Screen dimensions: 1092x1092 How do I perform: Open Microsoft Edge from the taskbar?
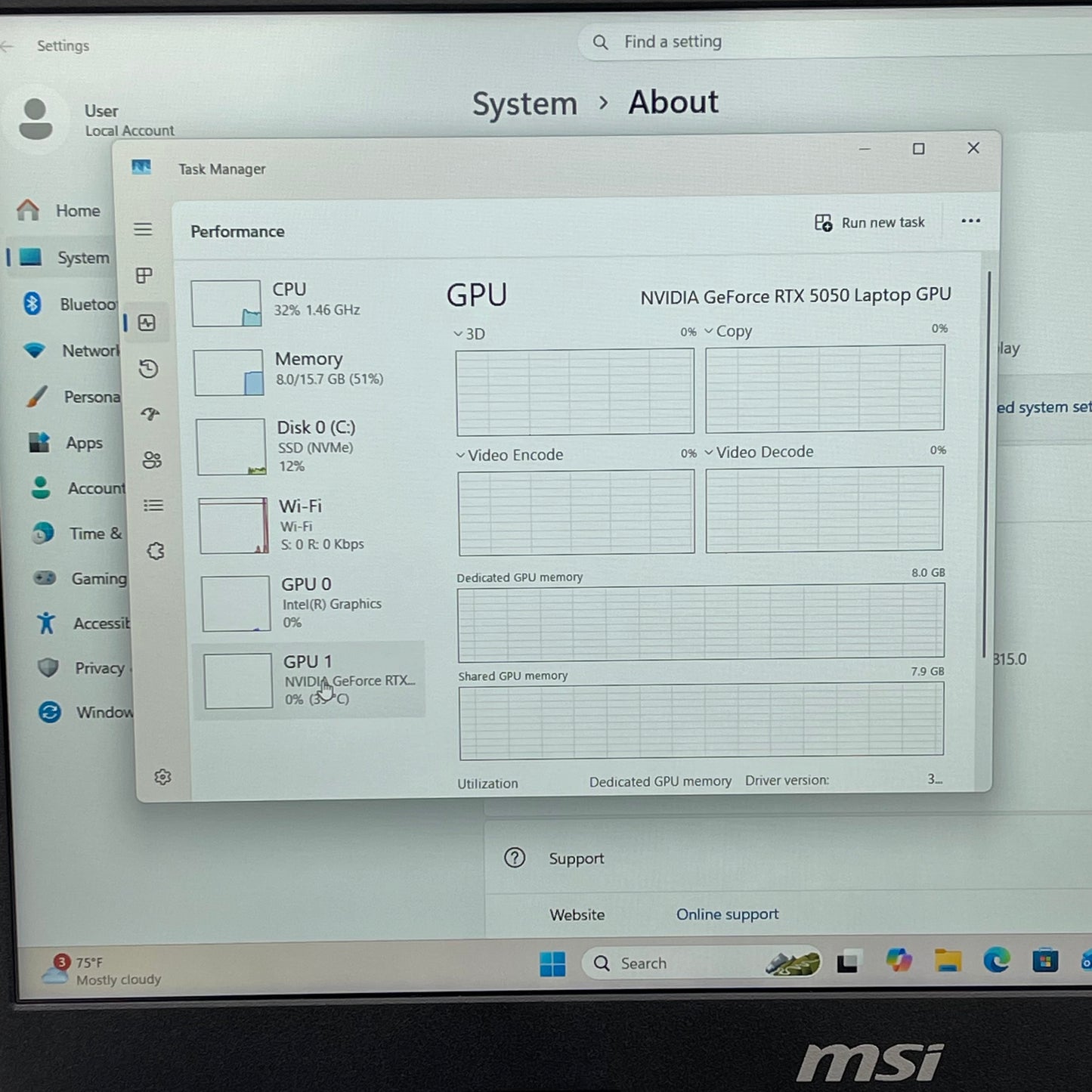click(x=997, y=960)
